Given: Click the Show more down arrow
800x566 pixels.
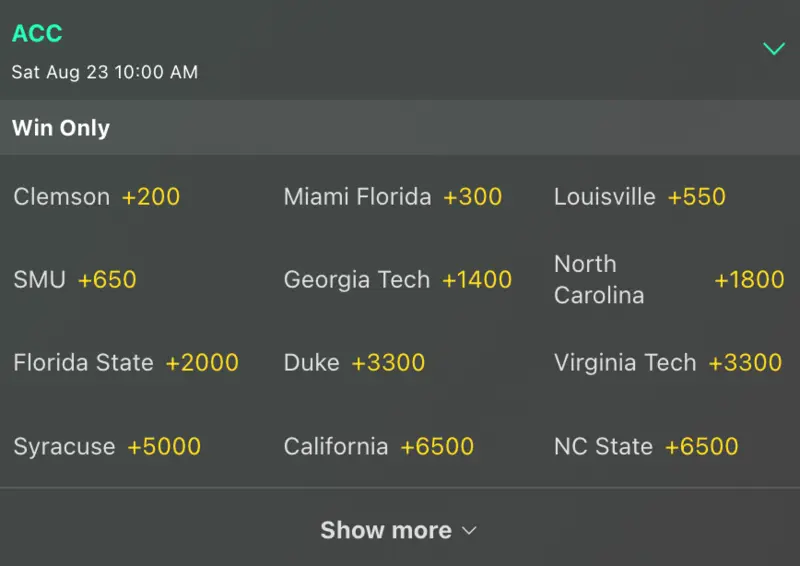Looking at the screenshot, I should click(x=469, y=531).
